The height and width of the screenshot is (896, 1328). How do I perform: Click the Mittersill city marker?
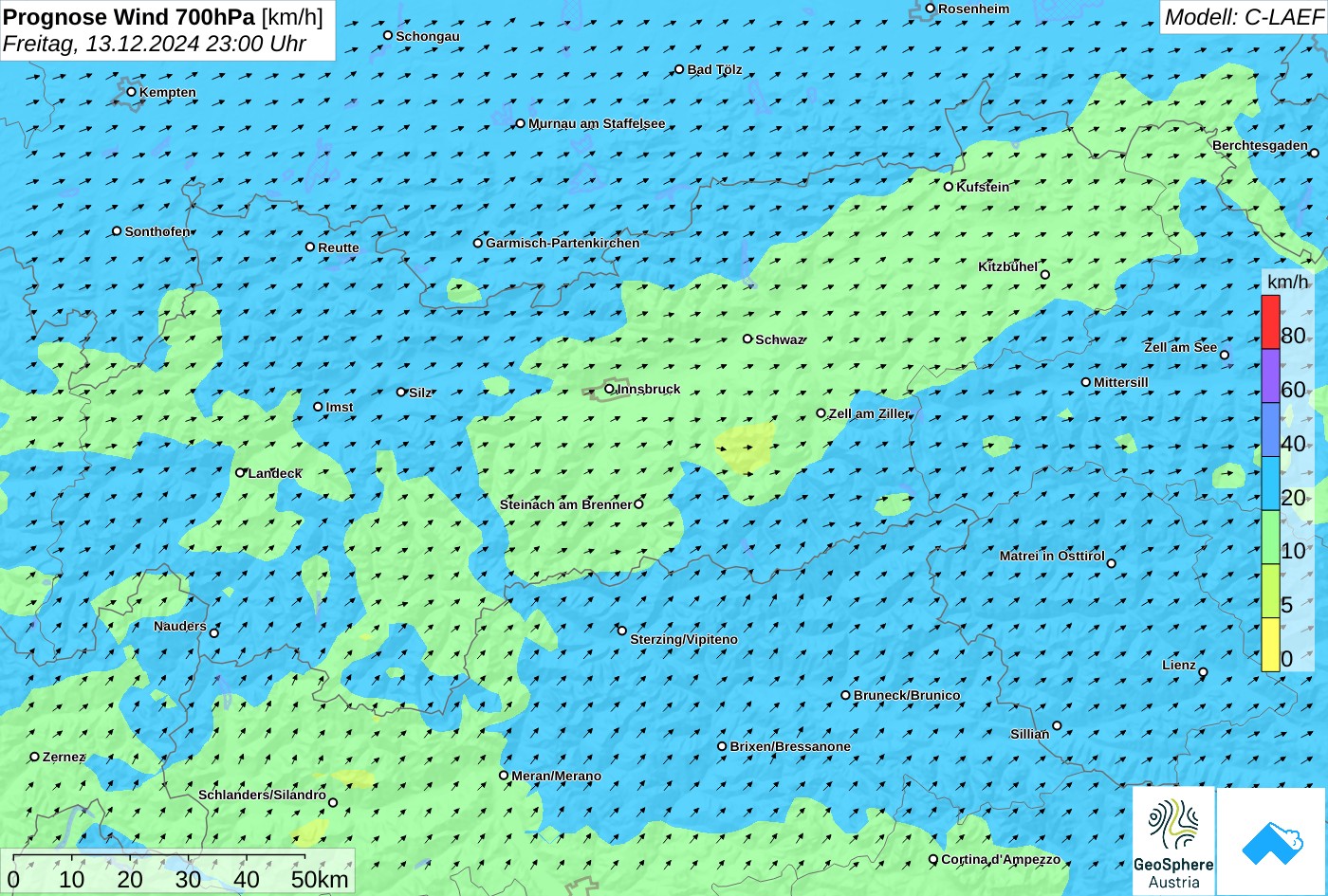[x=1086, y=382]
